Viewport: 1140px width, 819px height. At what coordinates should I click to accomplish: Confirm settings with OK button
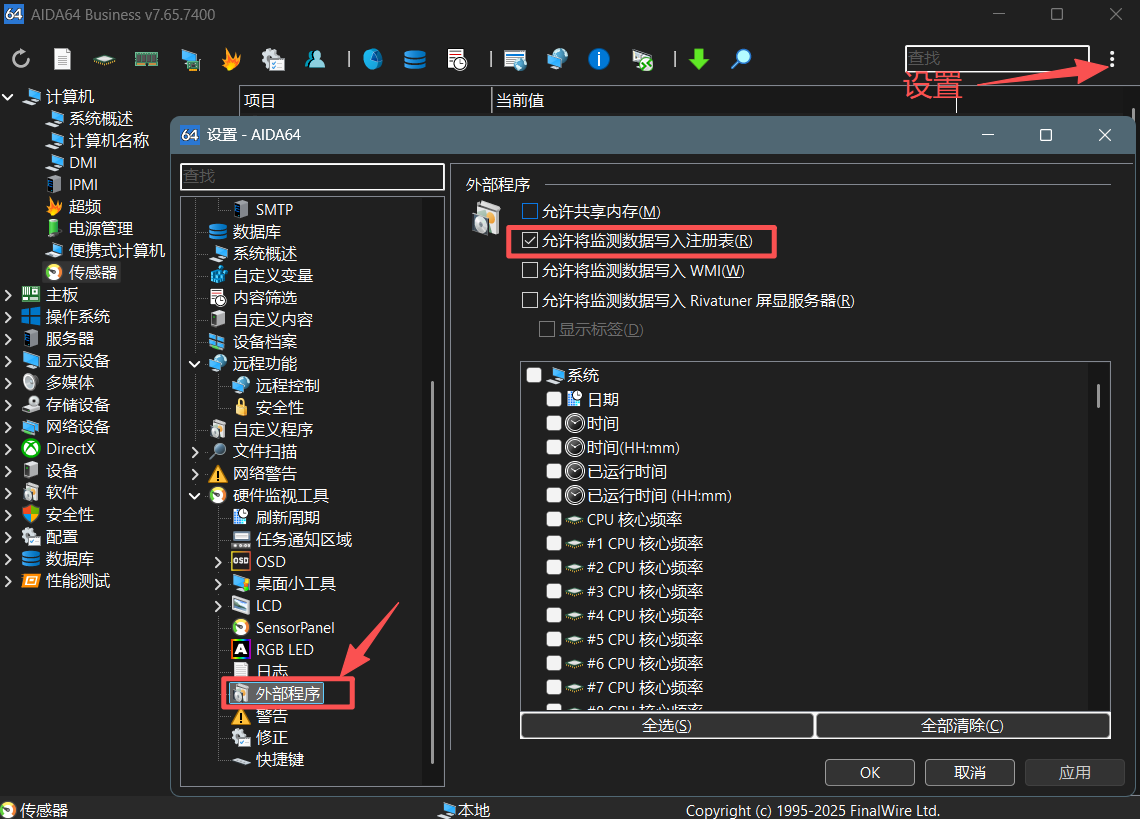pyautogui.click(x=870, y=772)
